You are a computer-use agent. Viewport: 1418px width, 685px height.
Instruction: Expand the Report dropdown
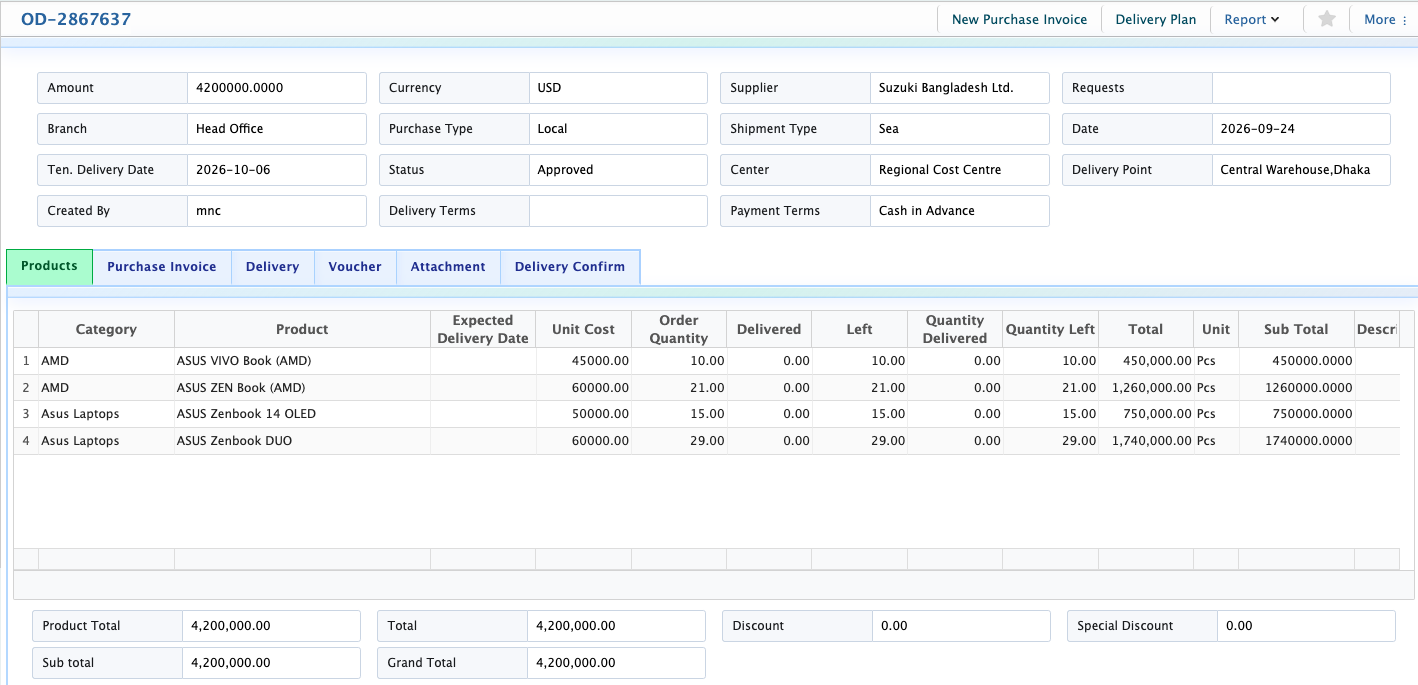[x=1252, y=19]
